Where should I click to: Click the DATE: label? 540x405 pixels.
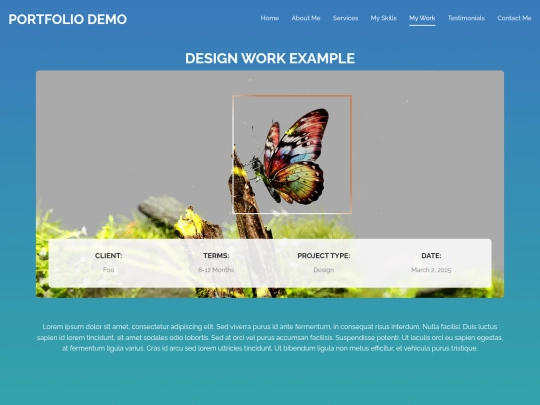tap(431, 256)
